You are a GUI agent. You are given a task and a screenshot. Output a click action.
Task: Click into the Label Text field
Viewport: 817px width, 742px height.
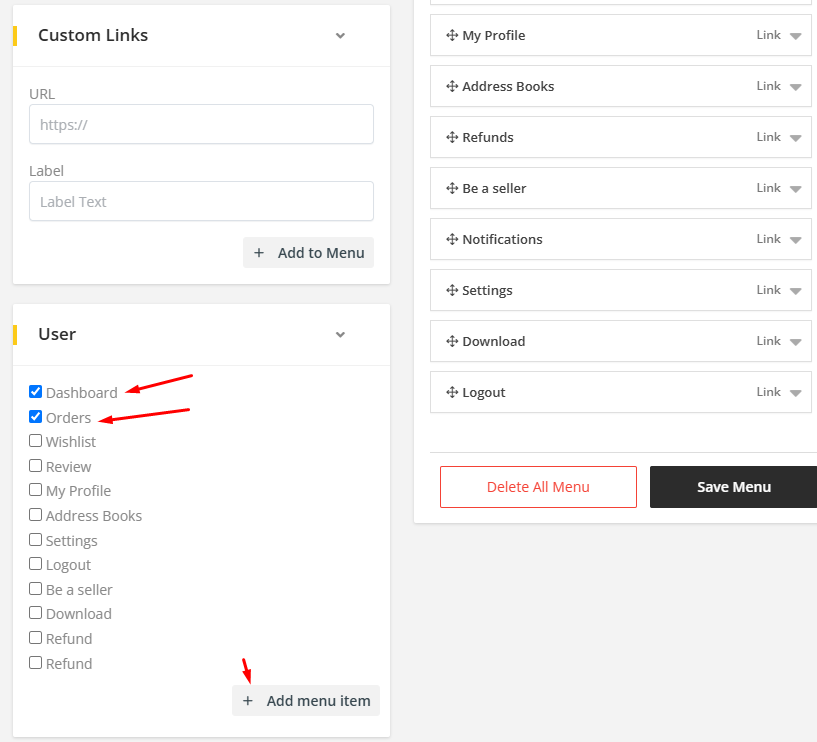tap(201, 201)
